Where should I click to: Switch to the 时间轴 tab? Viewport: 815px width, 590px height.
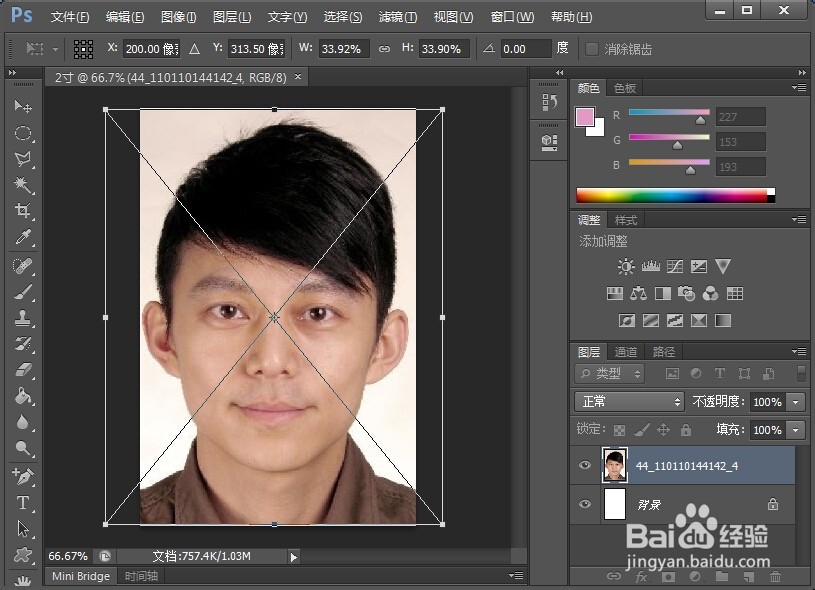(141, 576)
